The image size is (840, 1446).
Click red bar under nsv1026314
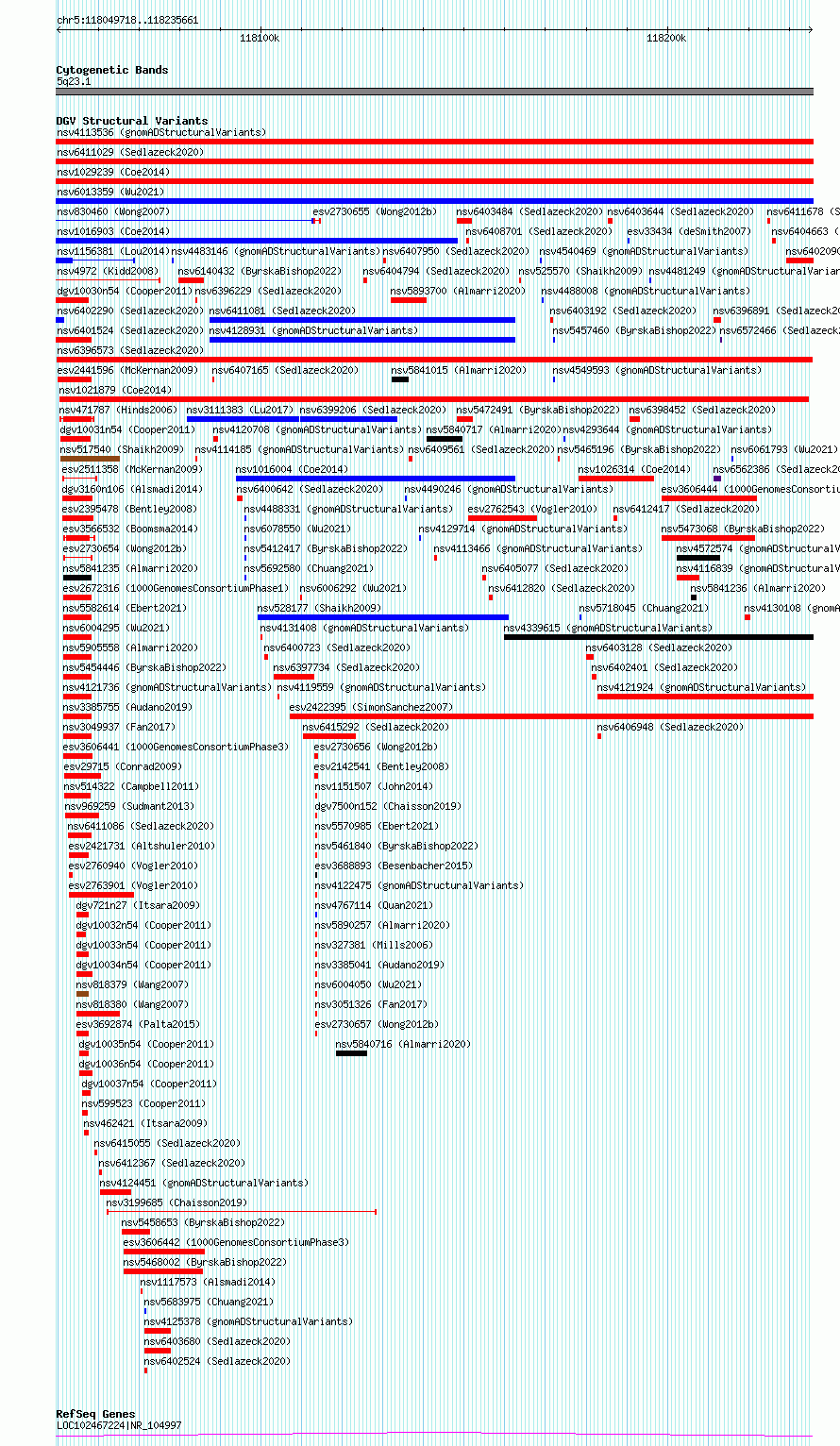point(616,479)
